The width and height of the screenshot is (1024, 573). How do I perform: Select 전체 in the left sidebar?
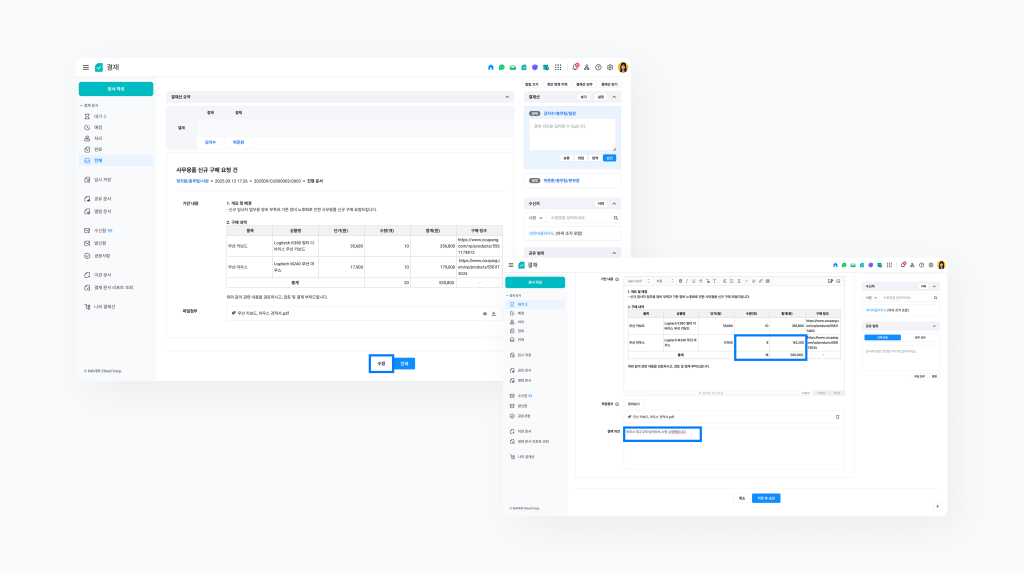pos(98,160)
